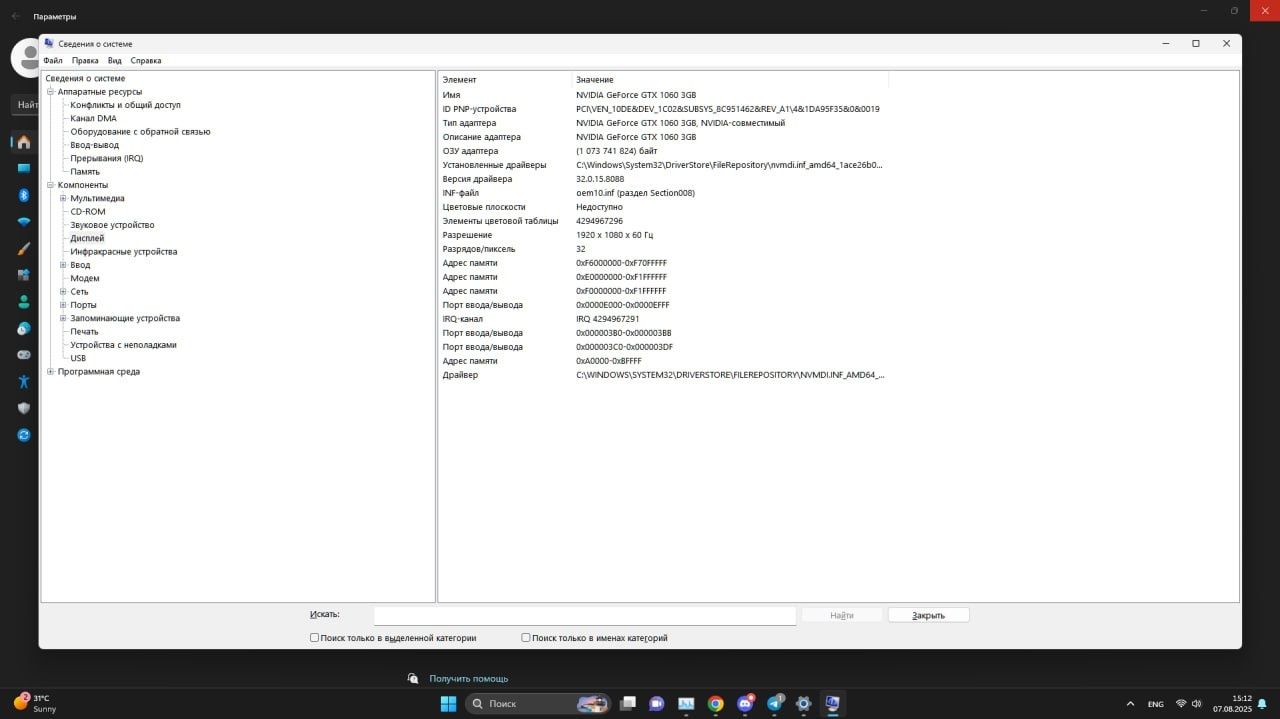Viewport: 1280px width, 719px height.
Task: Open Time & language icon in Settings
Action: tap(23, 328)
